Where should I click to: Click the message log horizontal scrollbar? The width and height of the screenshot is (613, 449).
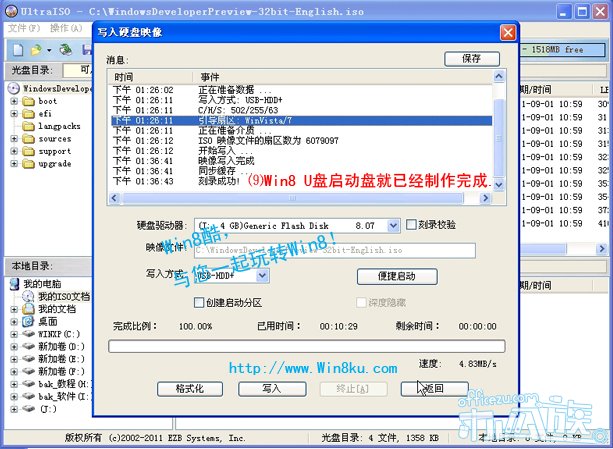tap(292, 198)
